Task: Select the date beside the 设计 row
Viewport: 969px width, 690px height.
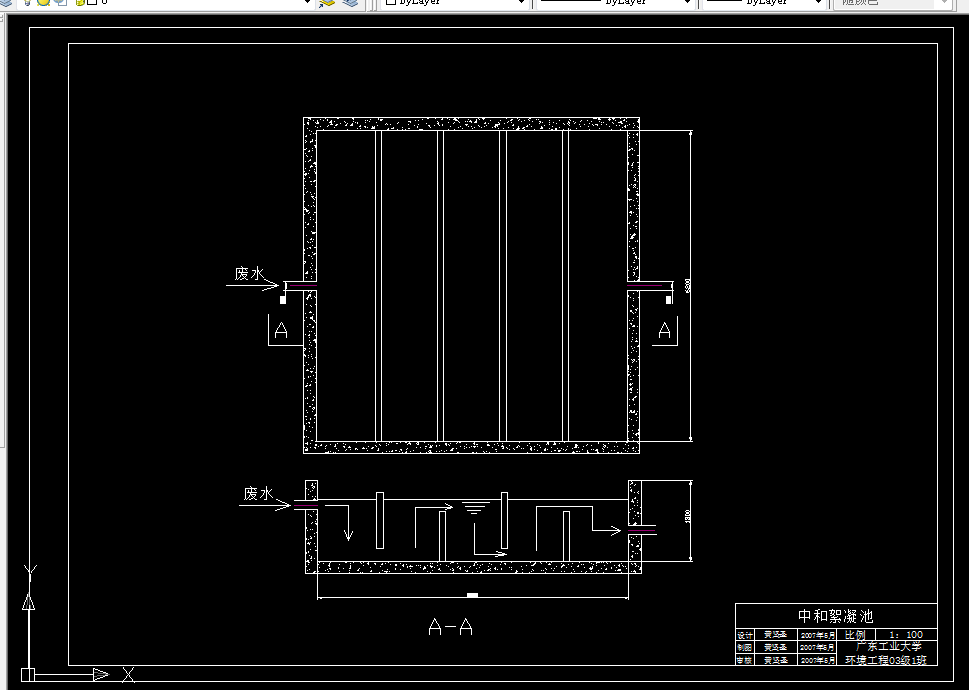Action: (x=818, y=635)
